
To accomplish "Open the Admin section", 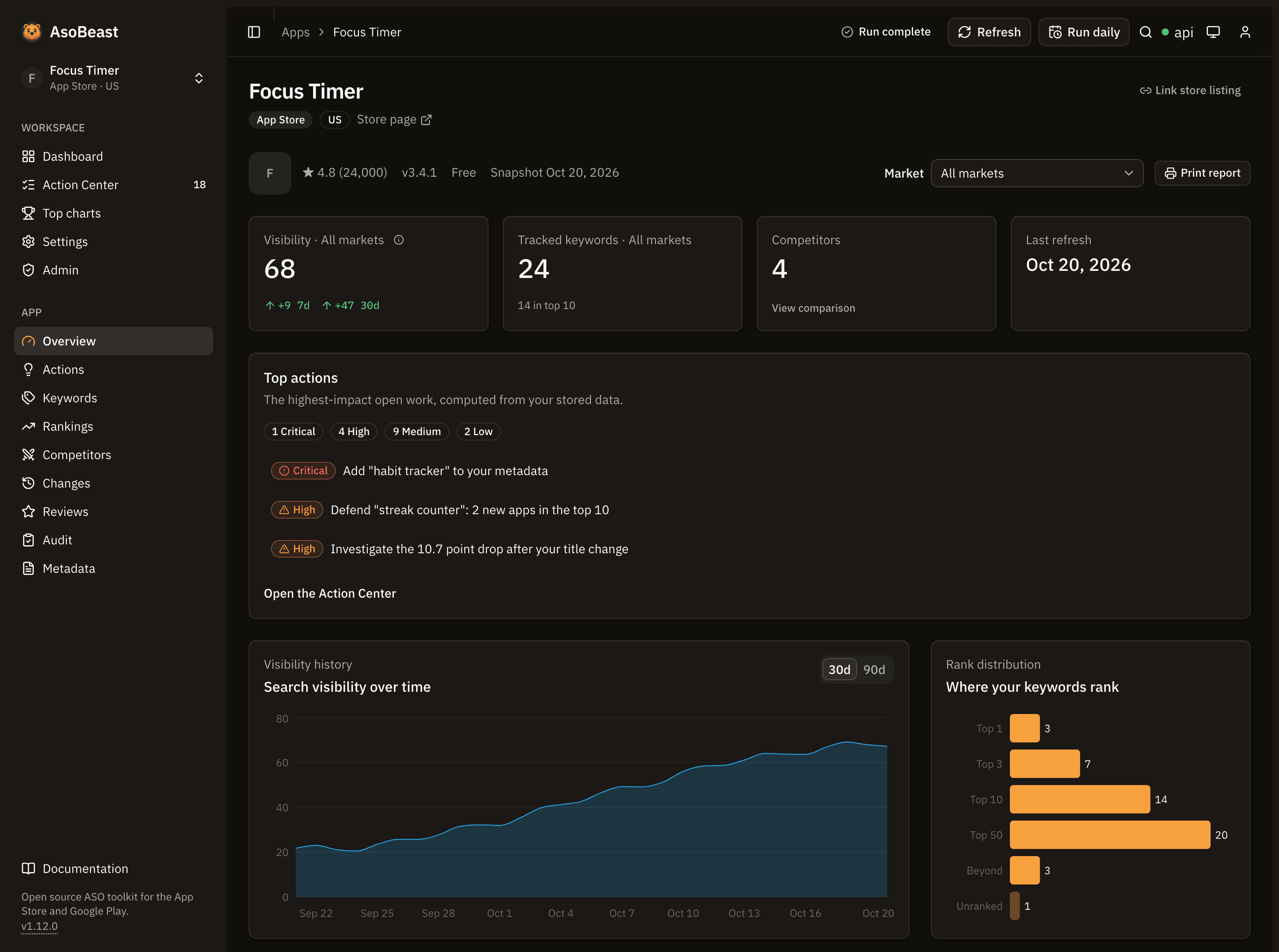I will (114, 270).
